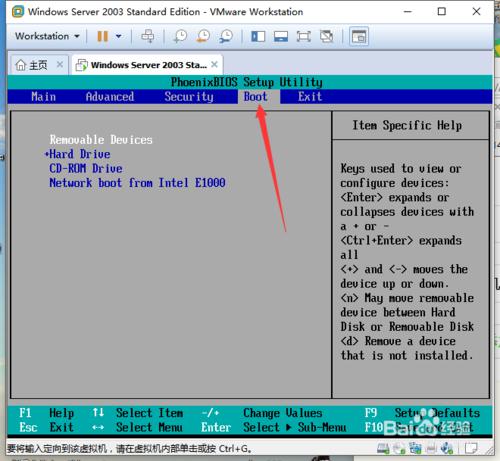Click the CD/DVD device status icon
The height and width of the screenshot is (461, 500).
click(x=399, y=448)
